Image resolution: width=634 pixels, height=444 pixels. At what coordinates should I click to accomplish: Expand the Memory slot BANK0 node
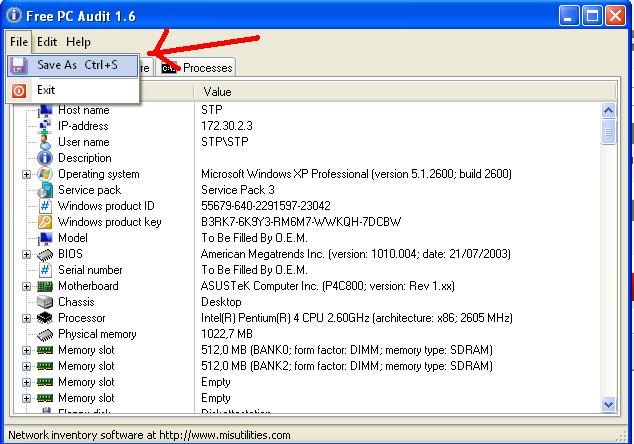click(26, 350)
